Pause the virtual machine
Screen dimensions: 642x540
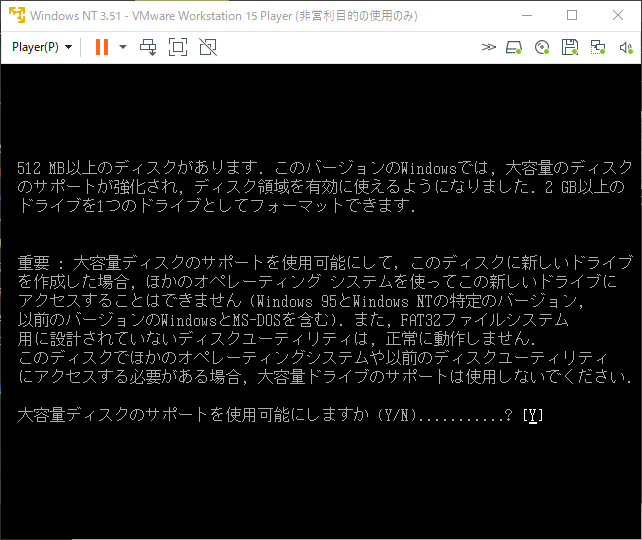(x=102, y=47)
